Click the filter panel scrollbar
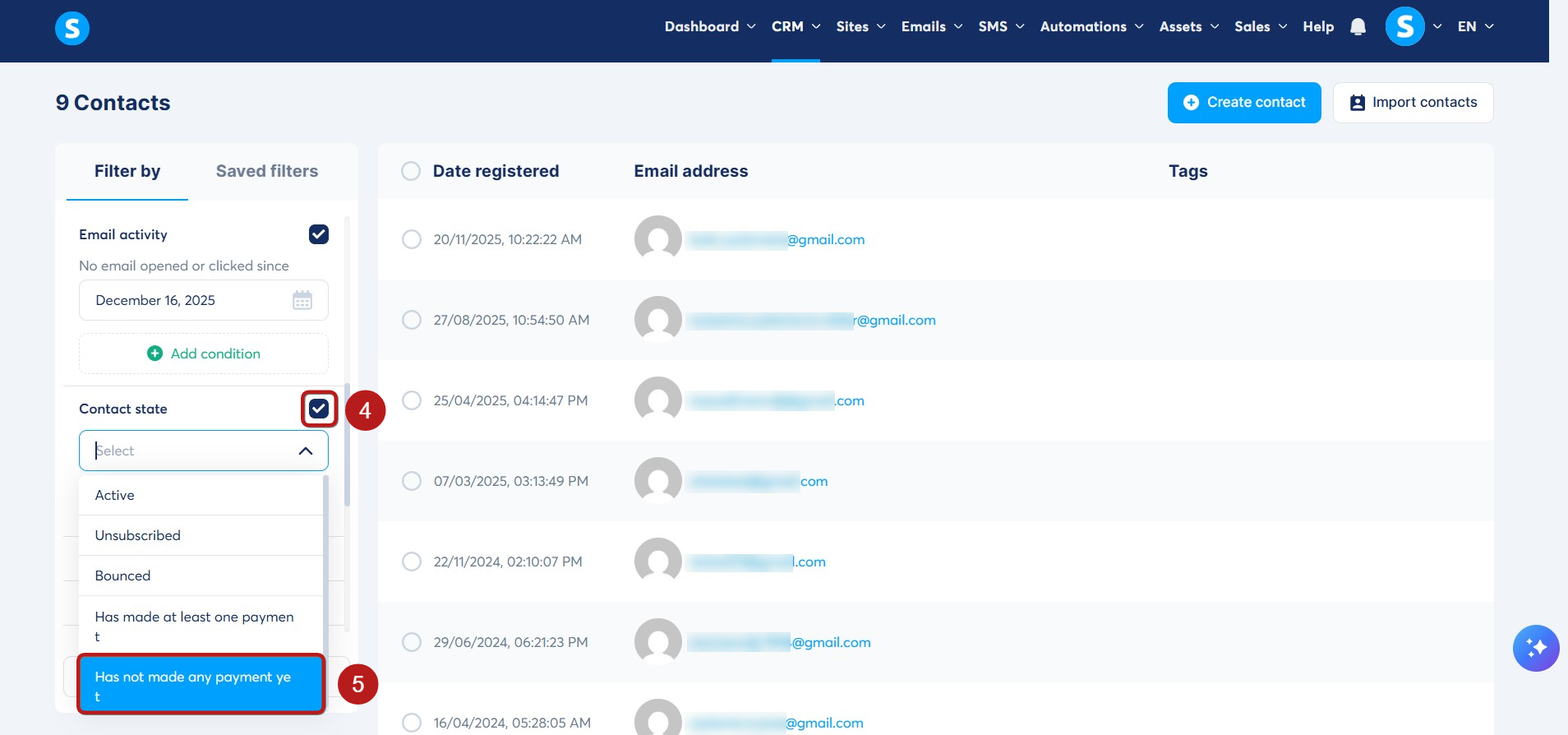 347,444
